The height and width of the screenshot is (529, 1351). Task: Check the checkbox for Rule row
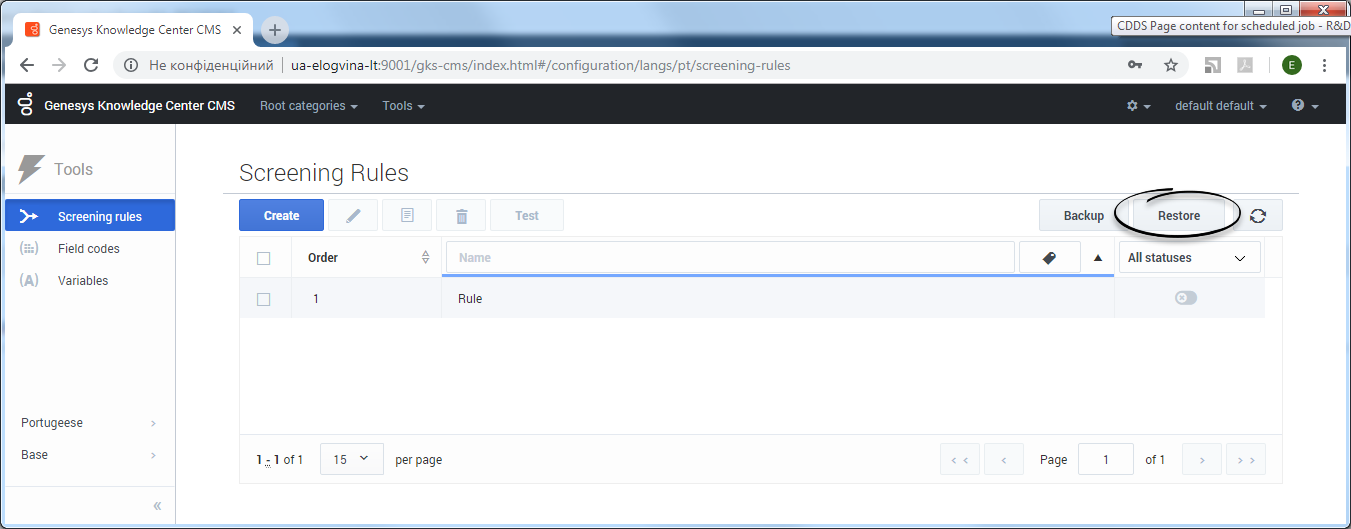coord(264,299)
